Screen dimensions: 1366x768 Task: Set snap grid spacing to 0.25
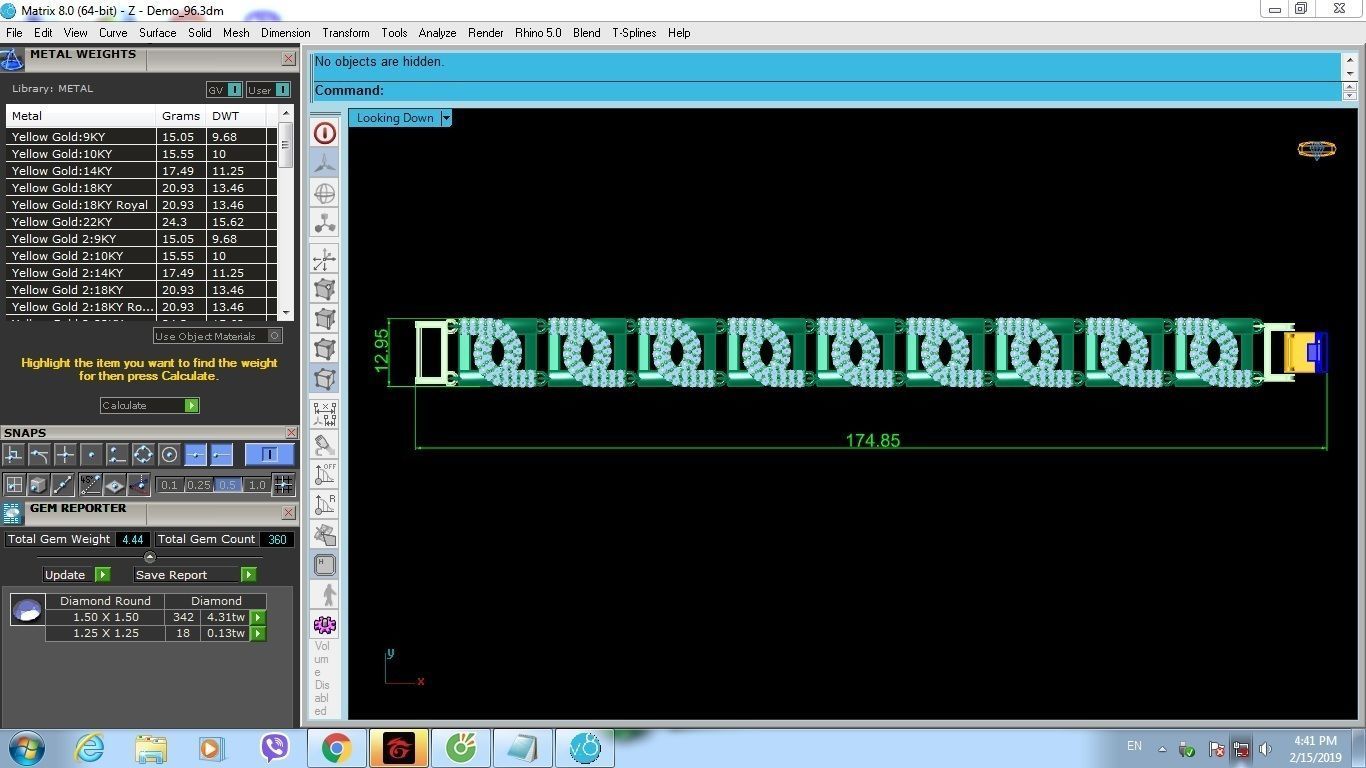[199, 485]
